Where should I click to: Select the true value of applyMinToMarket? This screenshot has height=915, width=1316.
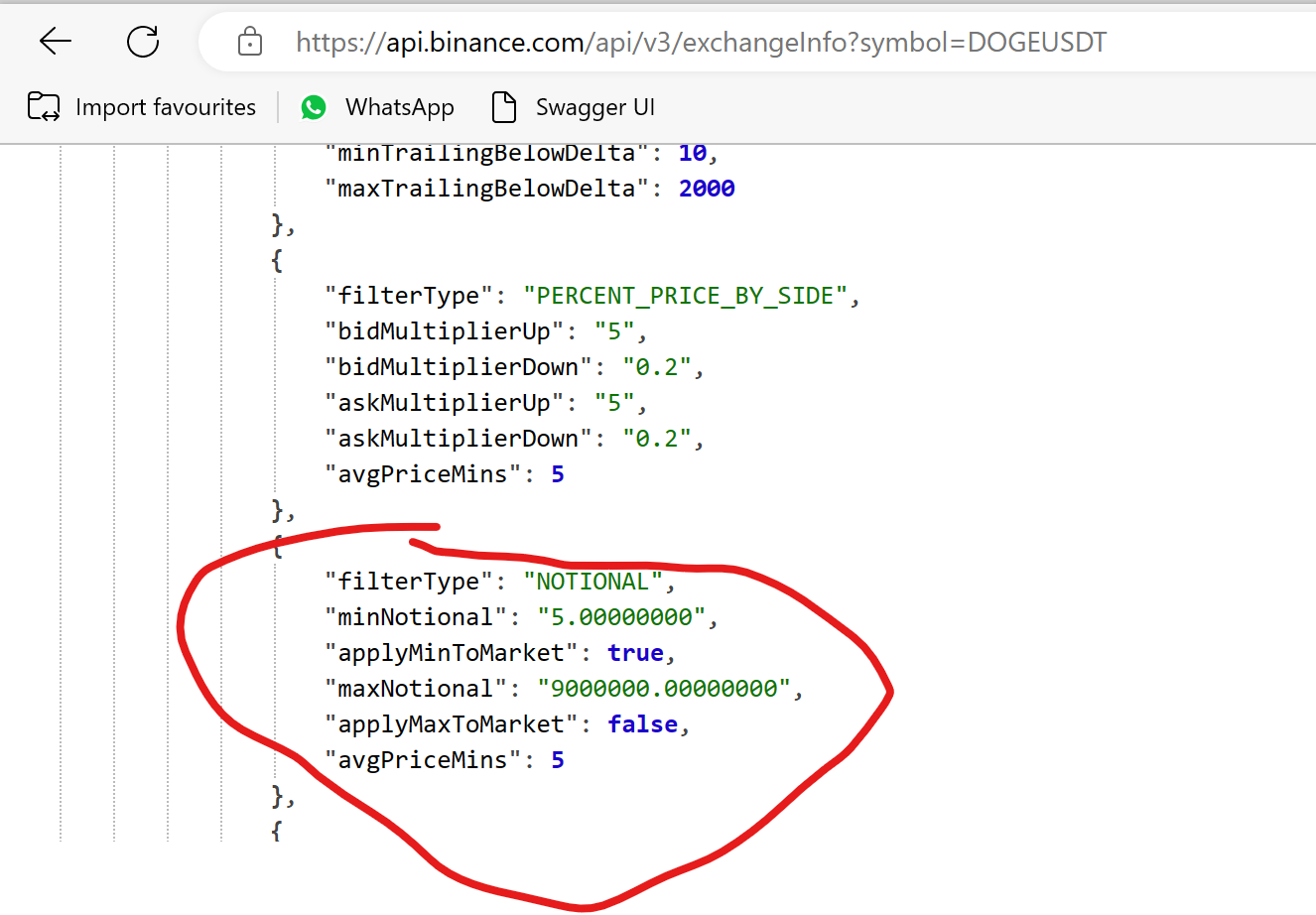(636, 652)
